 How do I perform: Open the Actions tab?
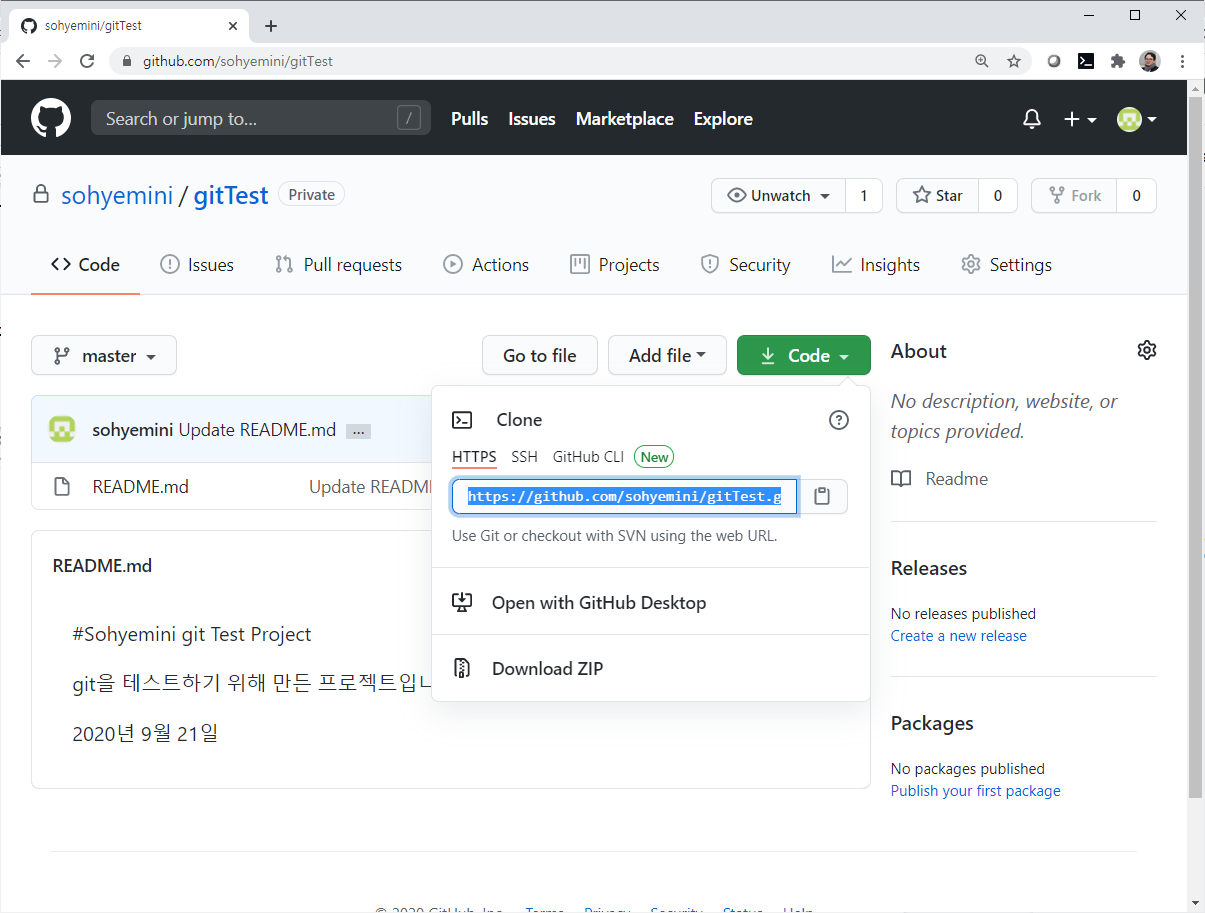(486, 265)
